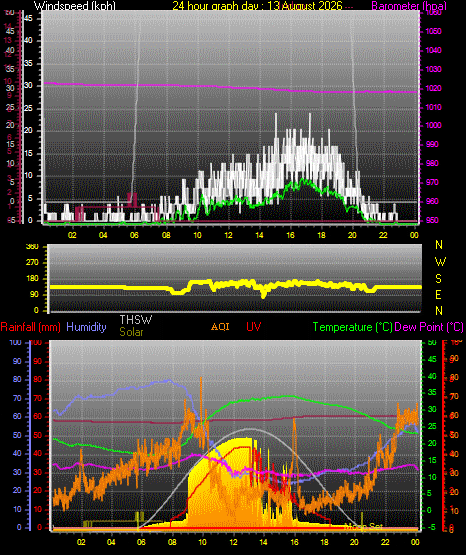
Task: Click green 35 on the temperature axis
Action: 432,393
